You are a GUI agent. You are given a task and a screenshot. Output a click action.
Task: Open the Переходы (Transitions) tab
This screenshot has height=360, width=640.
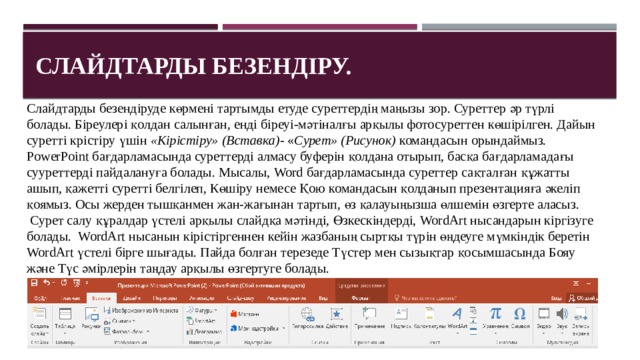click(x=164, y=298)
